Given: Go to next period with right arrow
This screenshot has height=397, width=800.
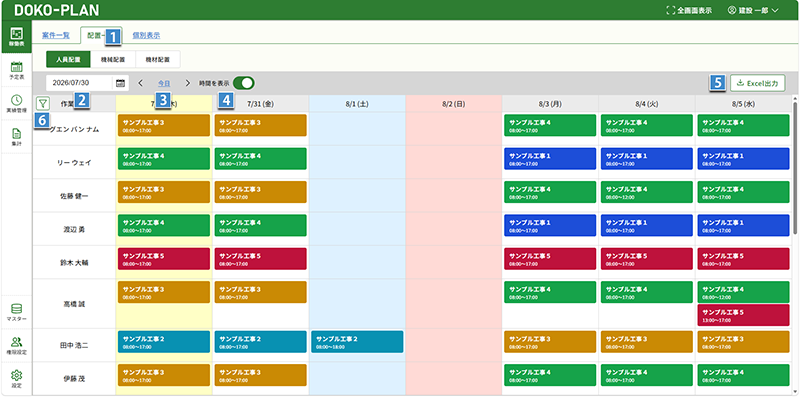Looking at the screenshot, I should tap(187, 83).
